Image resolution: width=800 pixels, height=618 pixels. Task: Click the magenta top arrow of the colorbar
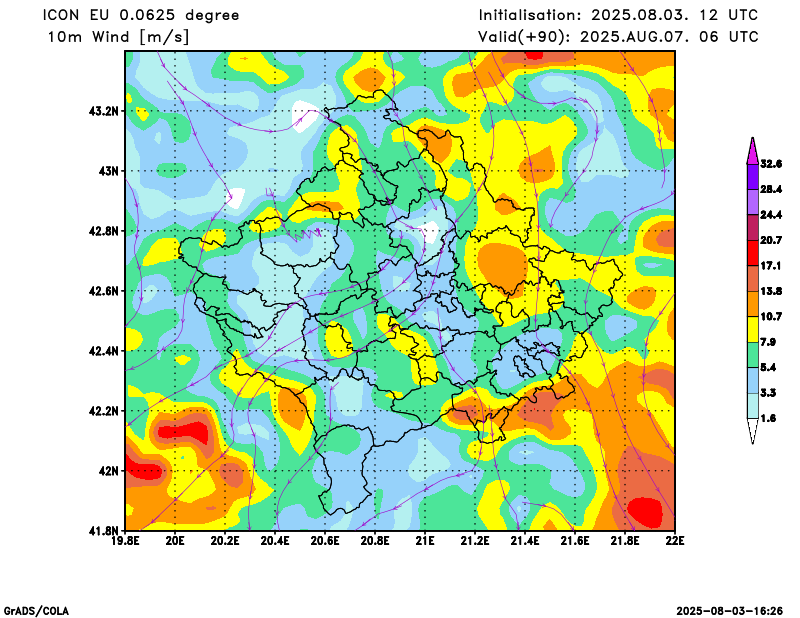pyautogui.click(x=753, y=152)
